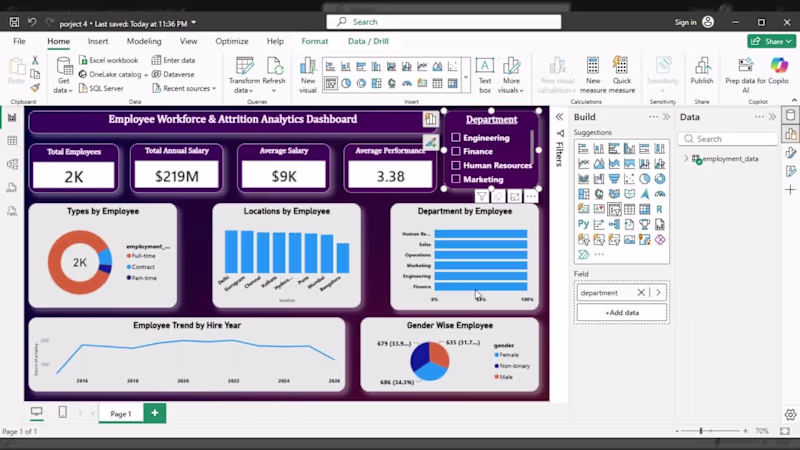Click the Share button
The image size is (800, 450).
click(771, 41)
